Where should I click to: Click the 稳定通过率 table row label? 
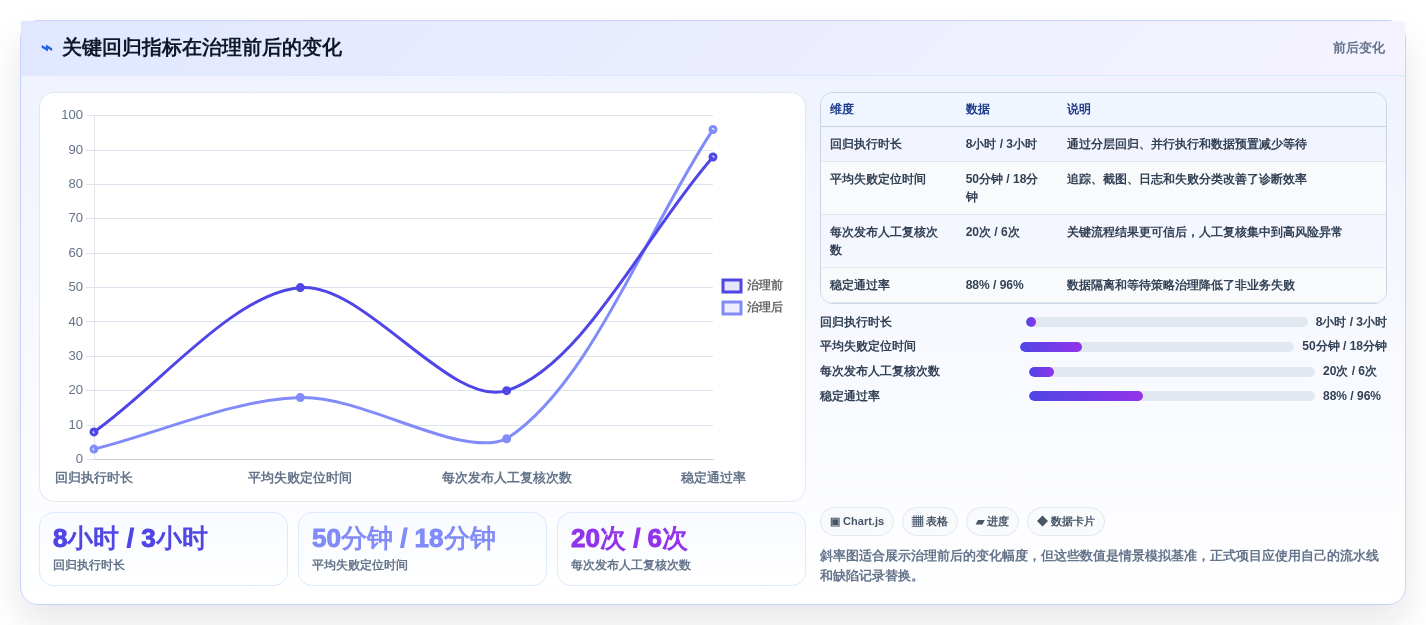tap(860, 285)
